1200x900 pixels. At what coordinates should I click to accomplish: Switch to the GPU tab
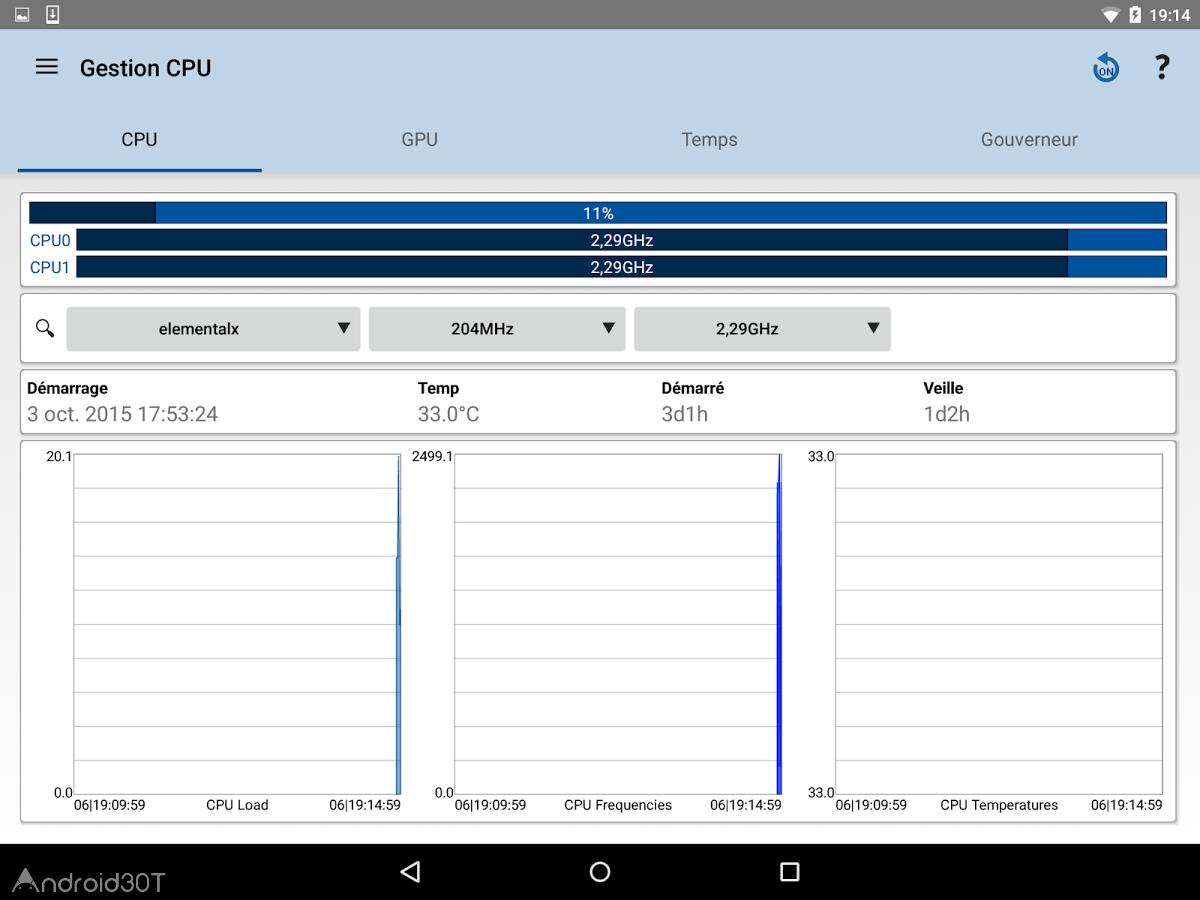(x=420, y=140)
